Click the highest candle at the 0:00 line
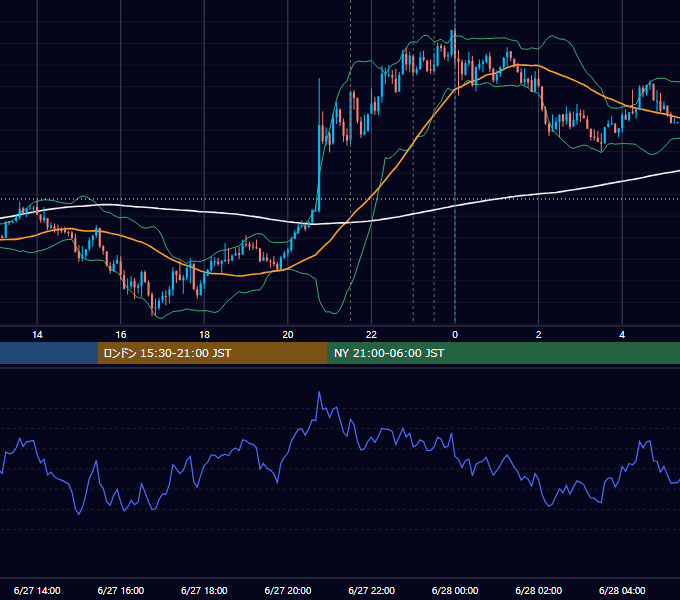 [x=454, y=43]
